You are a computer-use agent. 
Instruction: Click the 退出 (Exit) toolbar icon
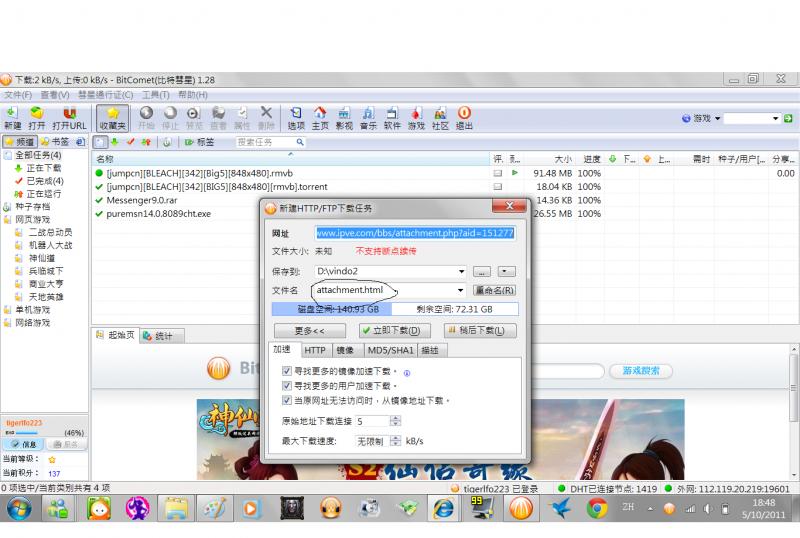pyautogui.click(x=464, y=118)
